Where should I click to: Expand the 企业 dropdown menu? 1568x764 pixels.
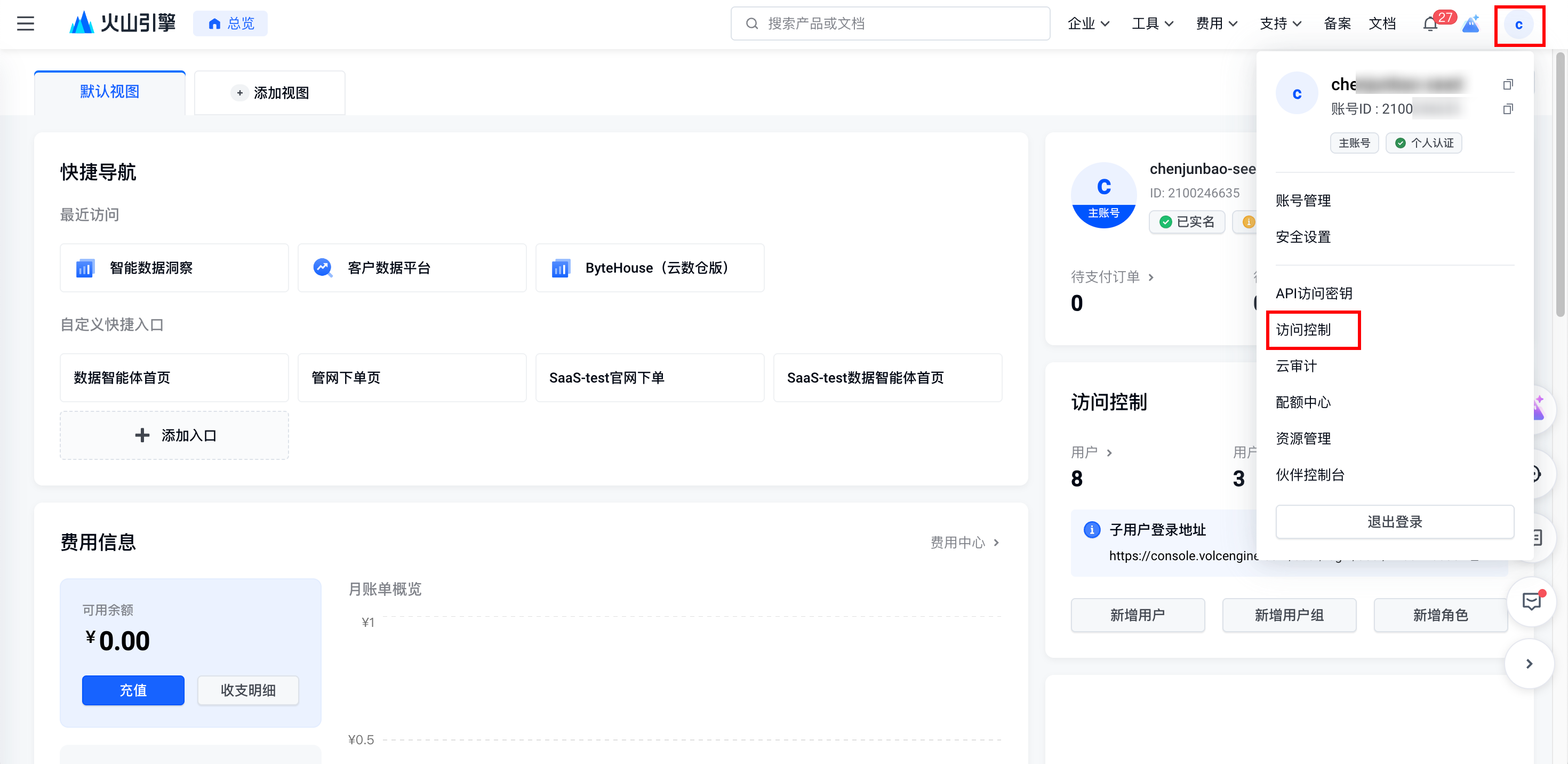[x=1089, y=24]
